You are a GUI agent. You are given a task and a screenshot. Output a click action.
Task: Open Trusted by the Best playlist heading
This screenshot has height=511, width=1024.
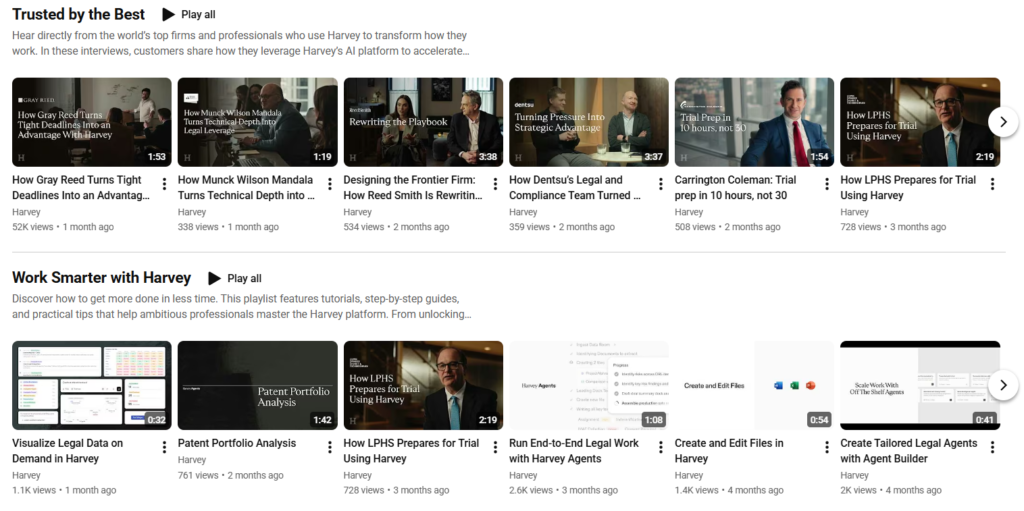point(78,14)
